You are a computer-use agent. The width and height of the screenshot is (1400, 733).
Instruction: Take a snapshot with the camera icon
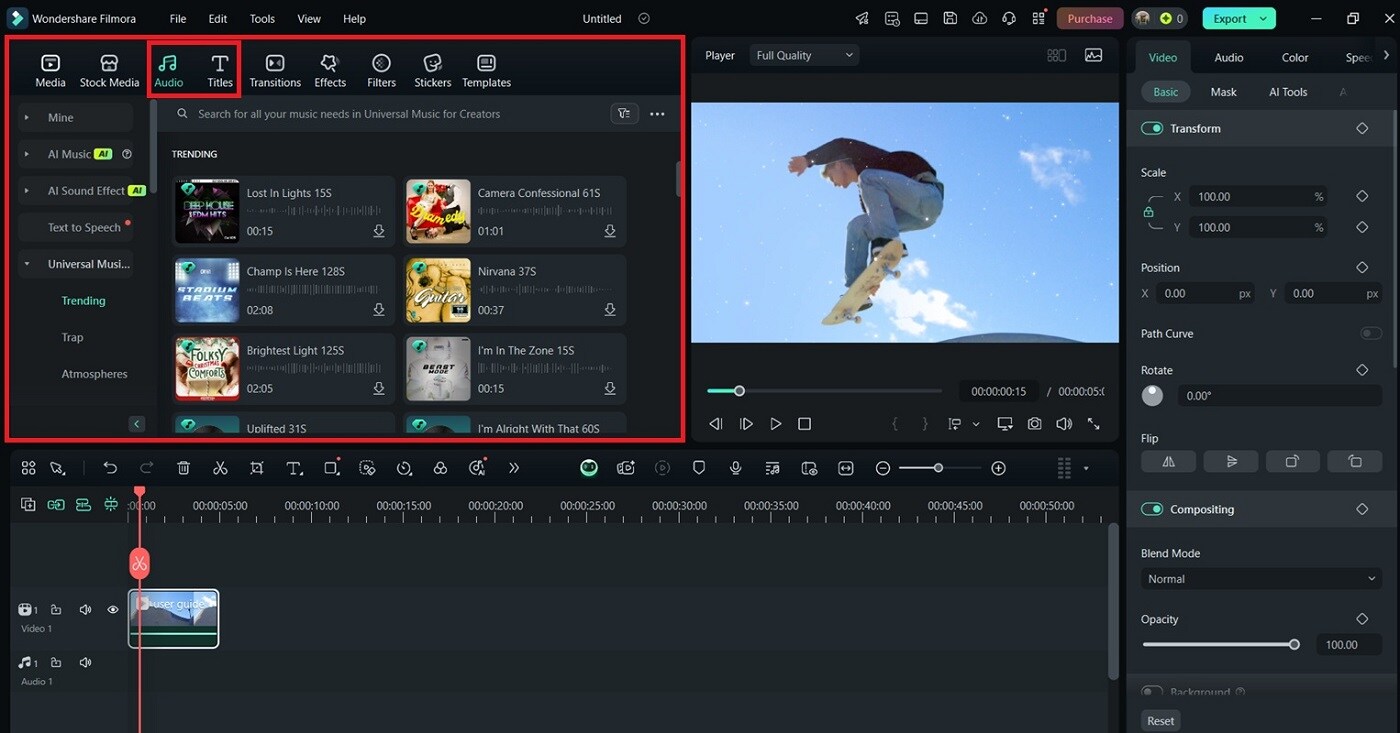point(1034,424)
